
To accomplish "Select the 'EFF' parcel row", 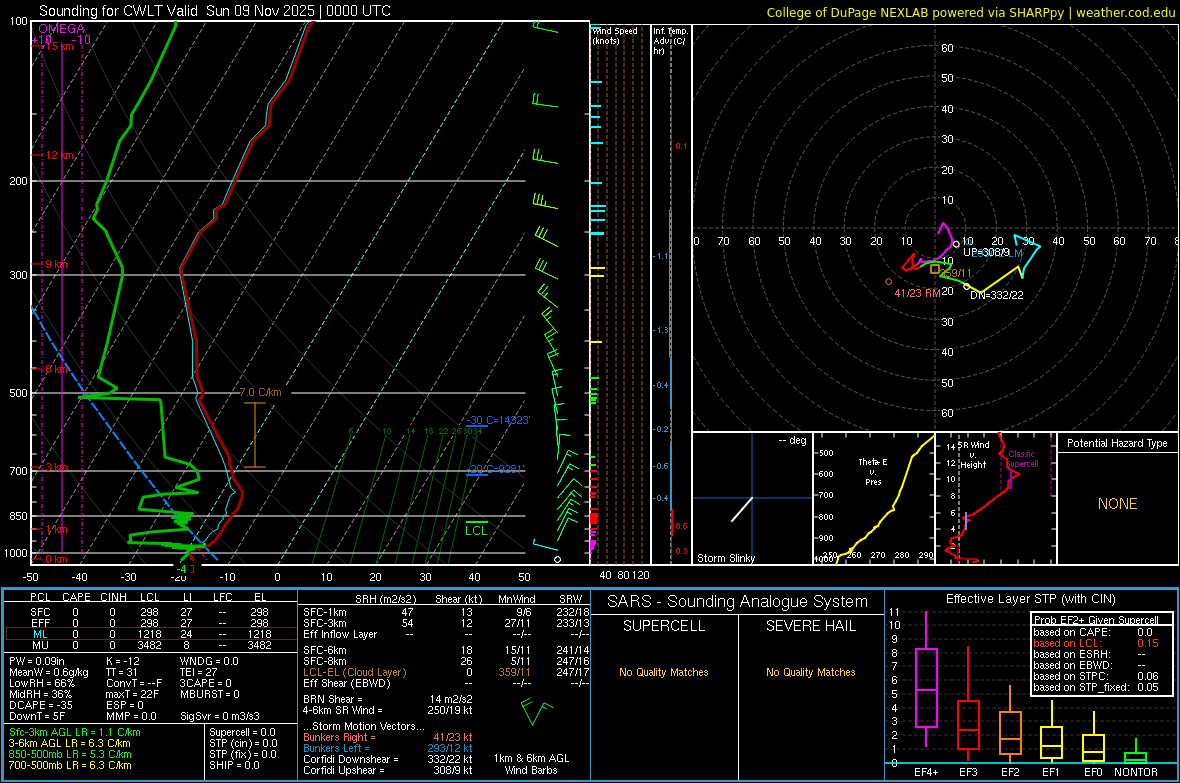I will 151,623.
